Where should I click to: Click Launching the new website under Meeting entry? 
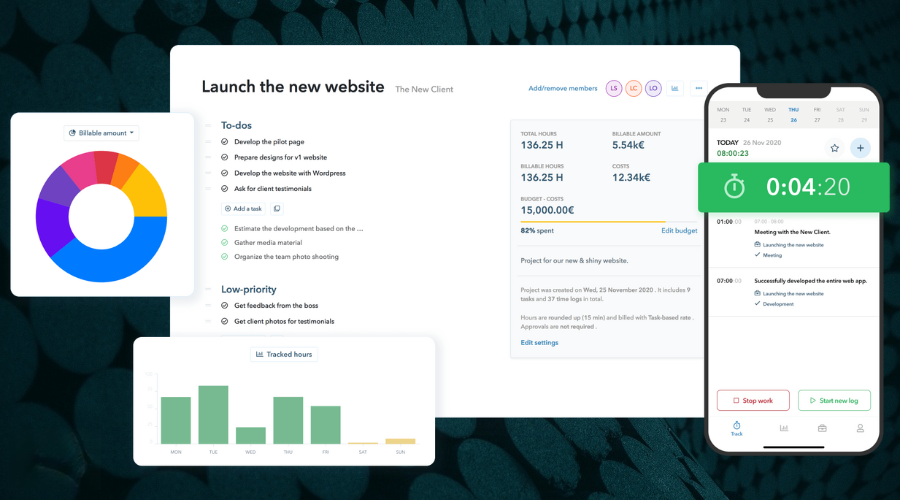point(793,245)
